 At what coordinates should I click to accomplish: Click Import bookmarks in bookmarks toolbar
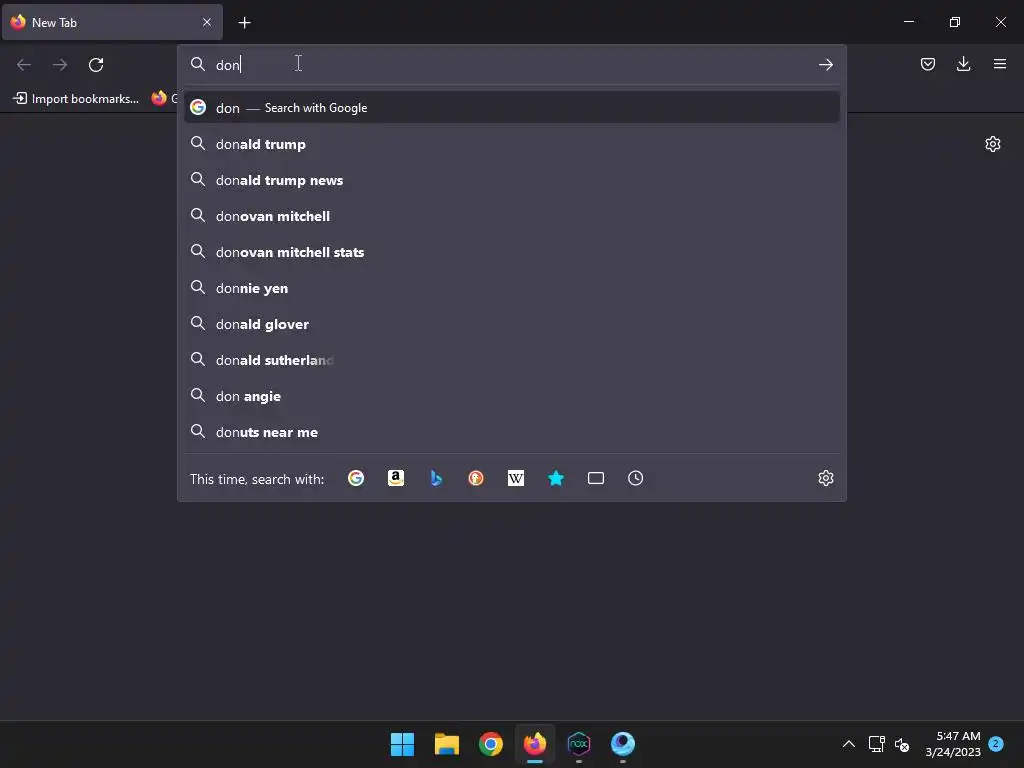(76, 99)
